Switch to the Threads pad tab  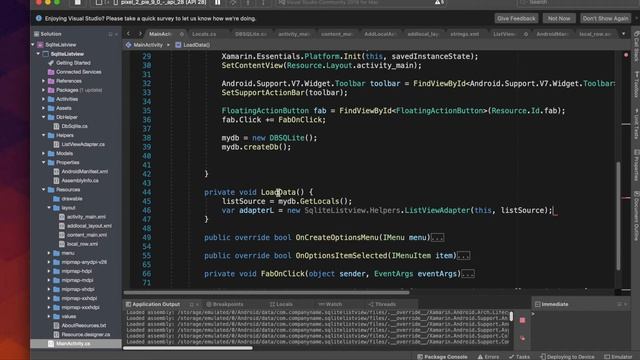point(382,304)
